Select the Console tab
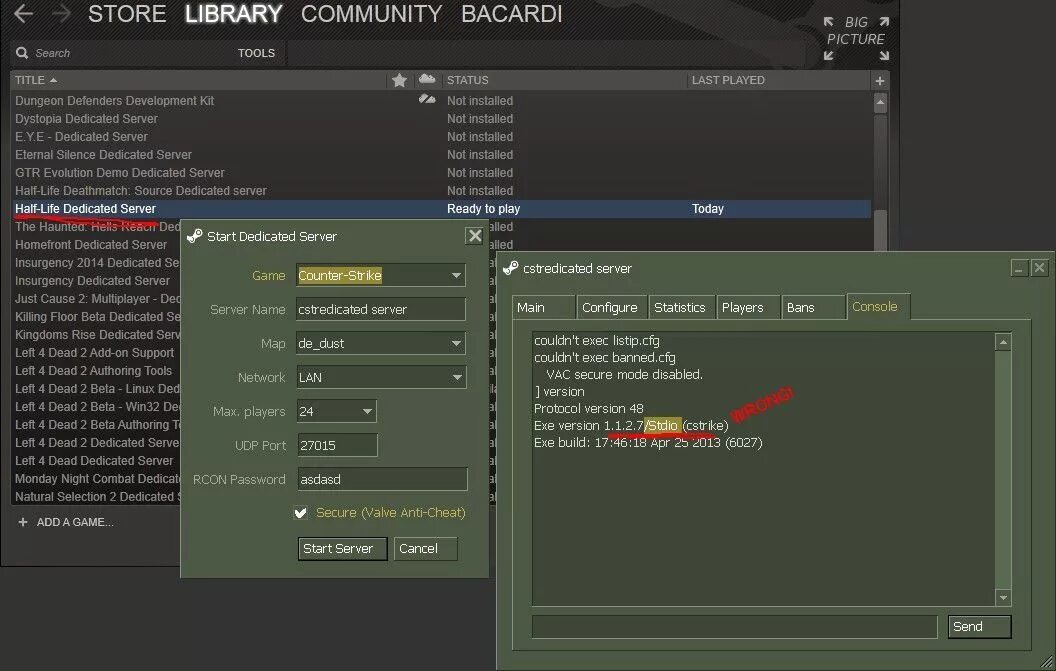The width and height of the screenshot is (1056, 671). [878, 307]
